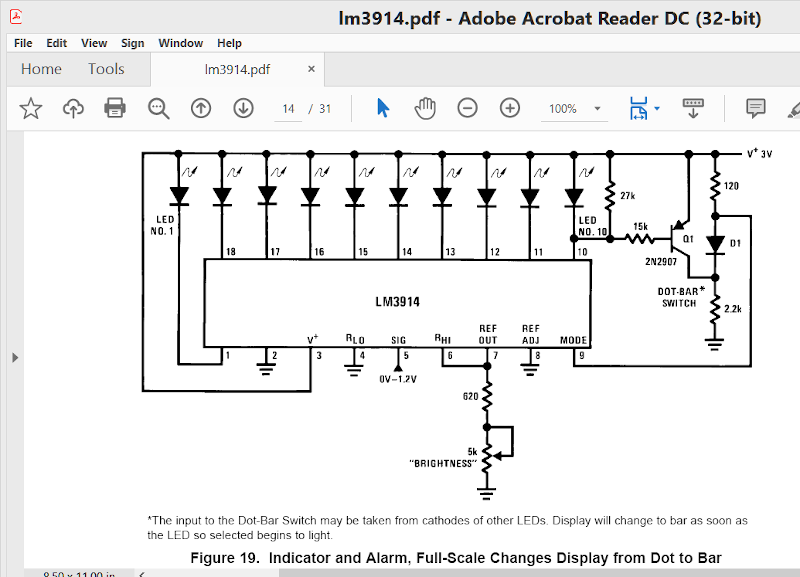Click the 27k resistor label
Viewport: 800px width, 577px height.
pyautogui.click(x=628, y=196)
